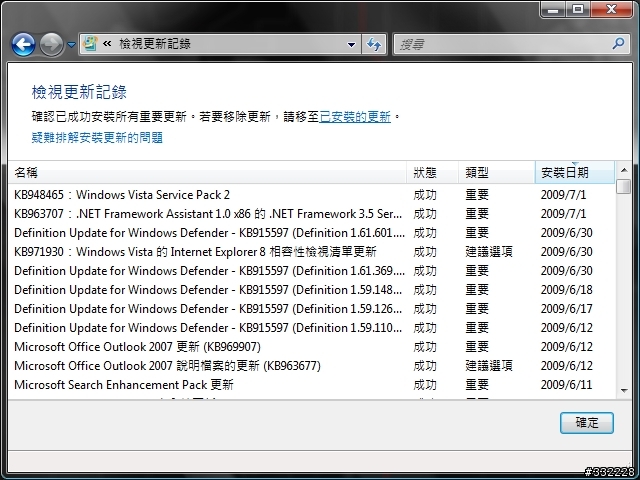640x480 pixels.
Task: Select KB971930 Internet Explorer 8 相容性 row
Action: coord(311,251)
